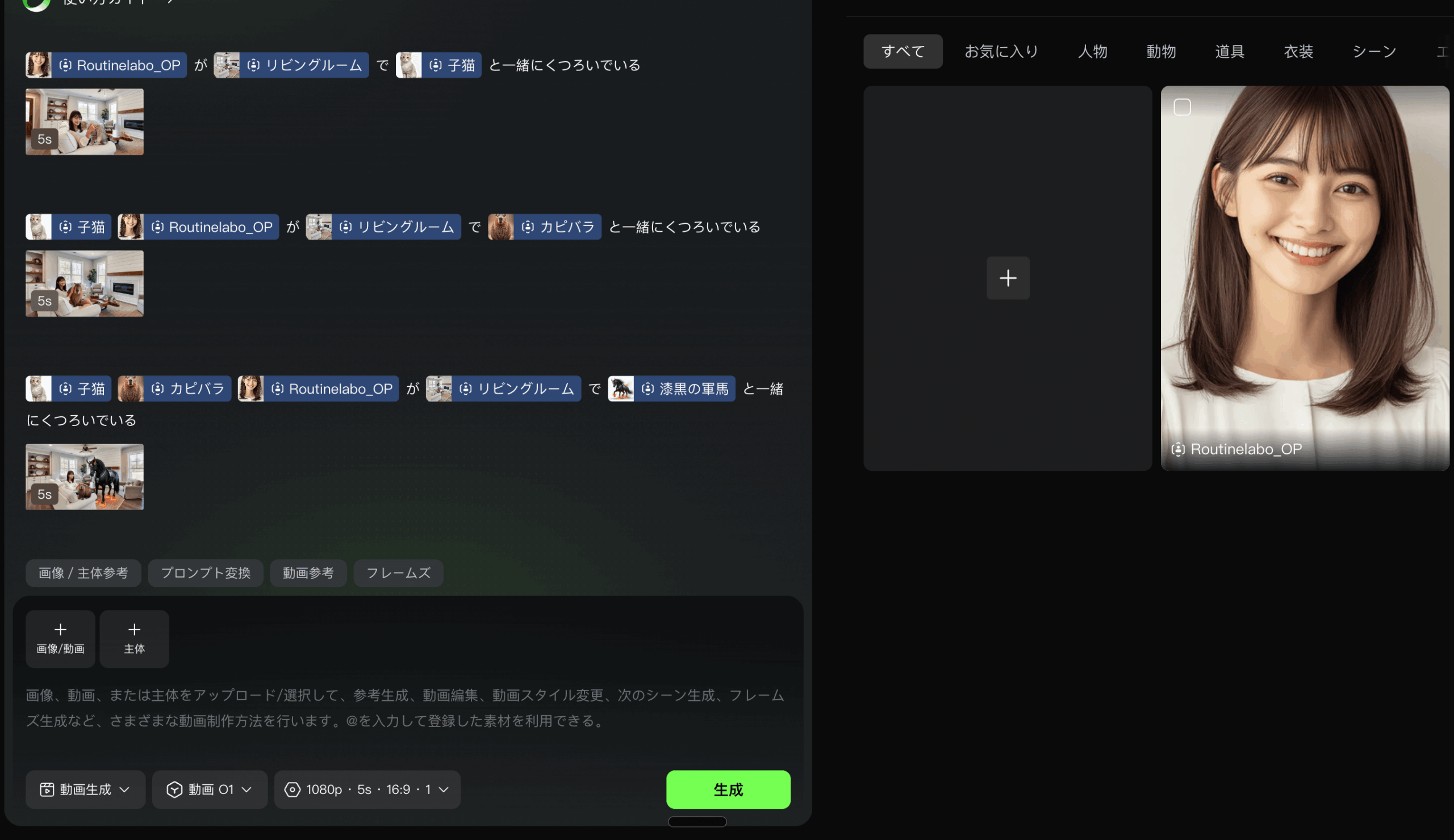
Task: Select the フレームズ option
Action: [x=398, y=573]
